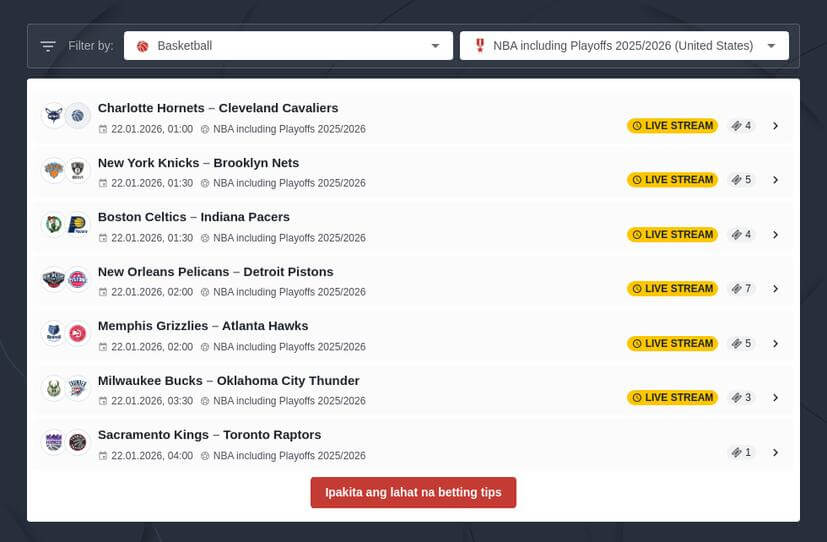827x542 pixels.
Task: Expand the Sacramento Kings match chevron
Action: (775, 452)
